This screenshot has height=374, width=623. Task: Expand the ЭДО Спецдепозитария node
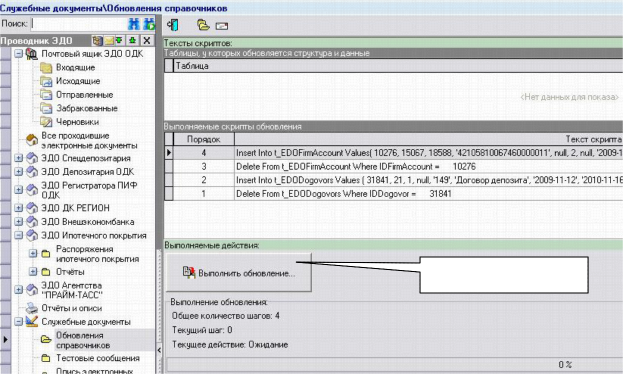click(x=18, y=158)
